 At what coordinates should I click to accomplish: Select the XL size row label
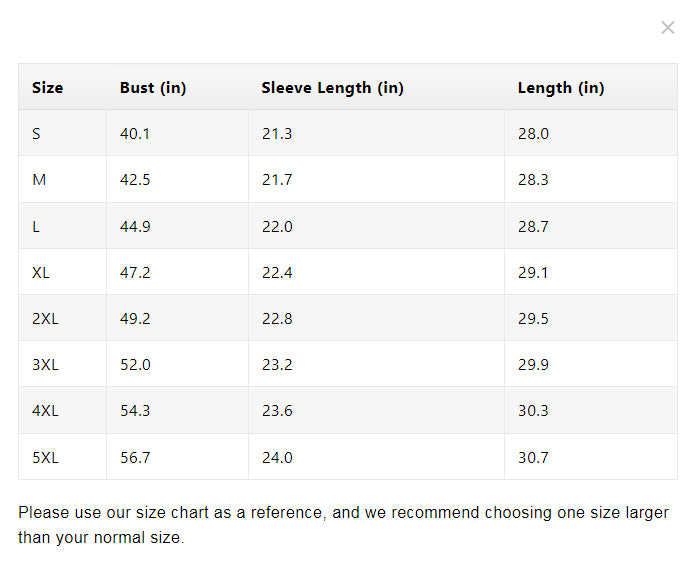click(x=41, y=273)
